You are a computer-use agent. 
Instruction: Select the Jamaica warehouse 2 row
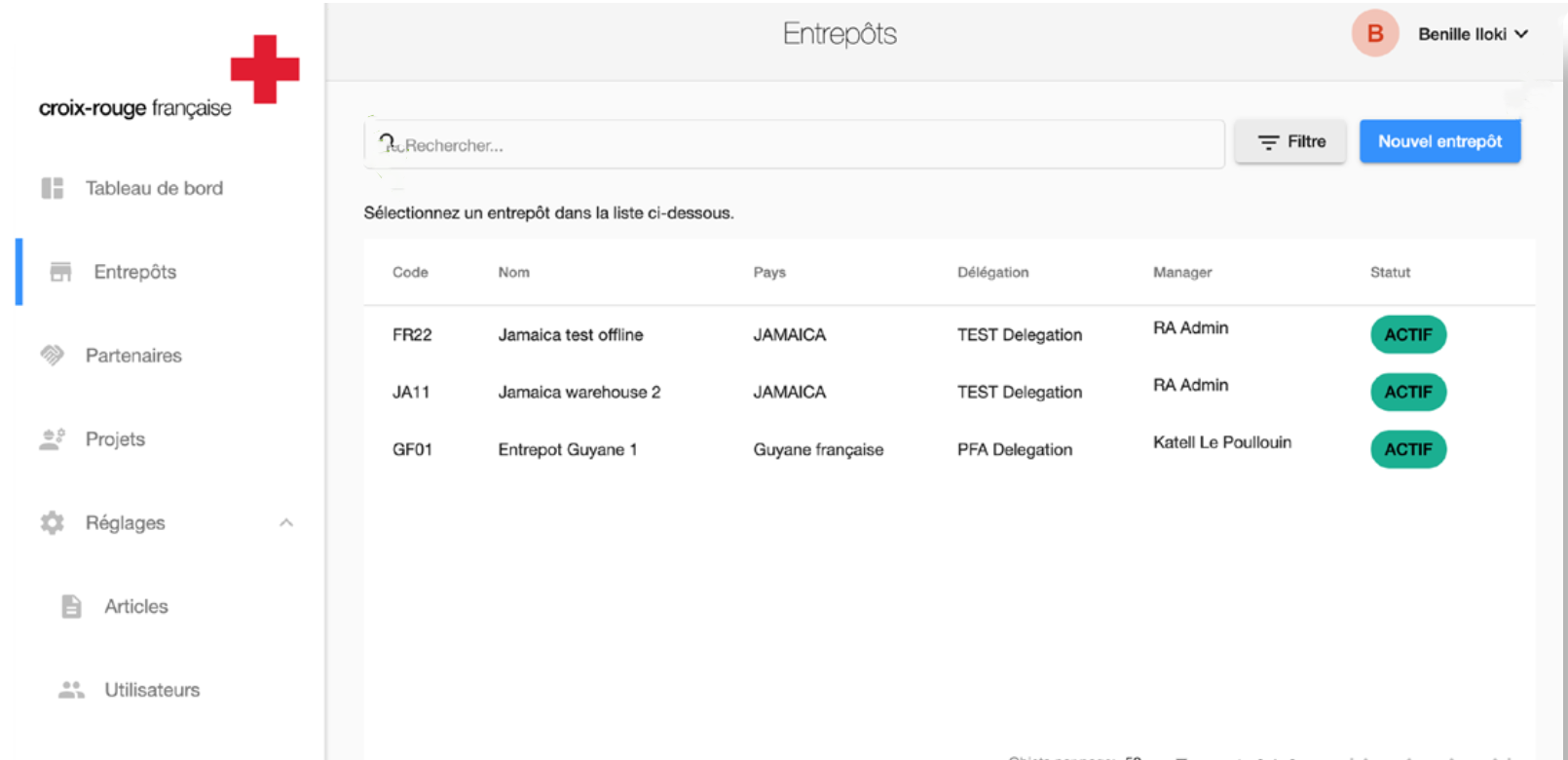click(x=579, y=392)
